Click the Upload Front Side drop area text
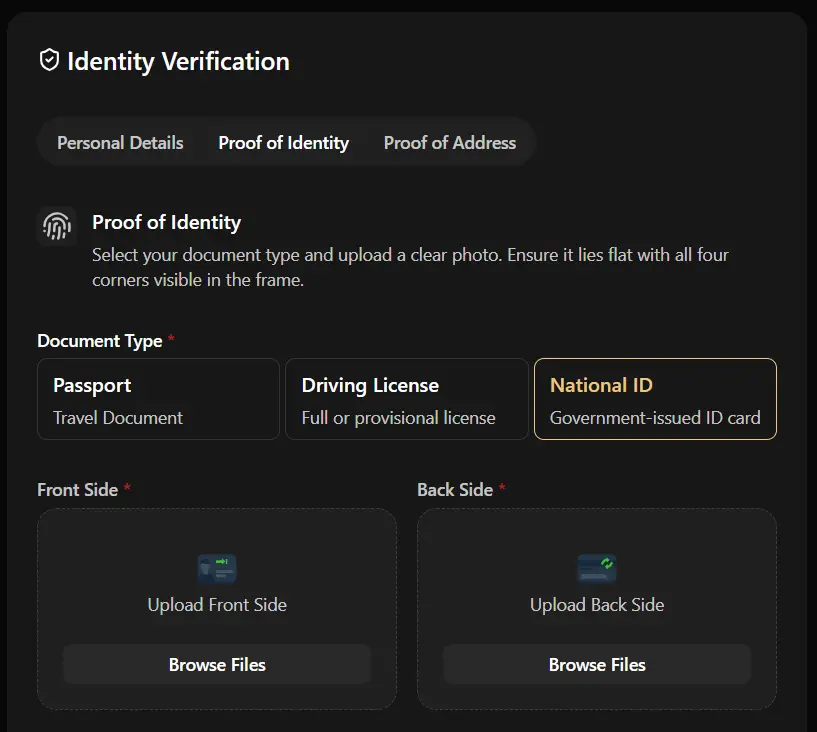 point(217,605)
